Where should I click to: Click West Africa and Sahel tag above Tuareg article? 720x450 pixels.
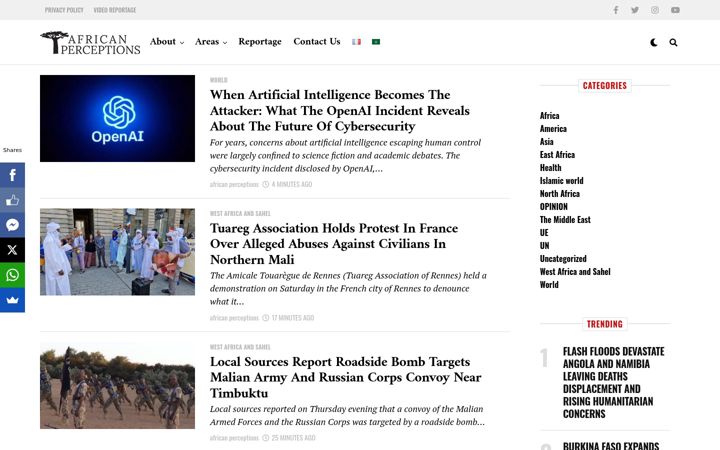pos(240,214)
